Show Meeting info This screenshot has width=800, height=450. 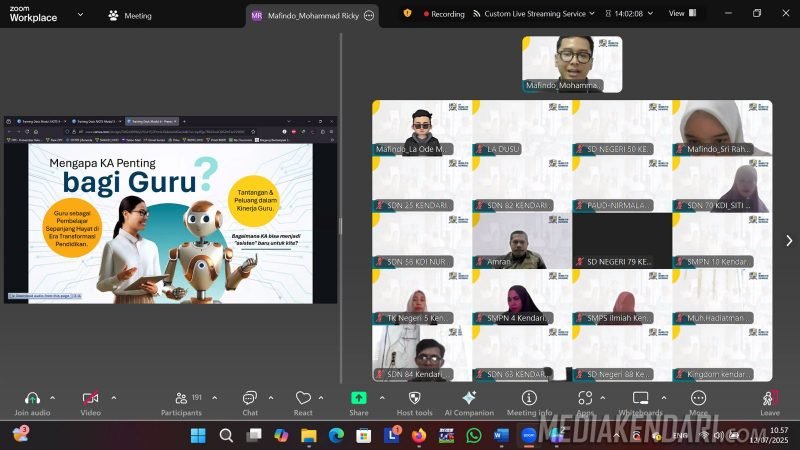[x=529, y=398]
